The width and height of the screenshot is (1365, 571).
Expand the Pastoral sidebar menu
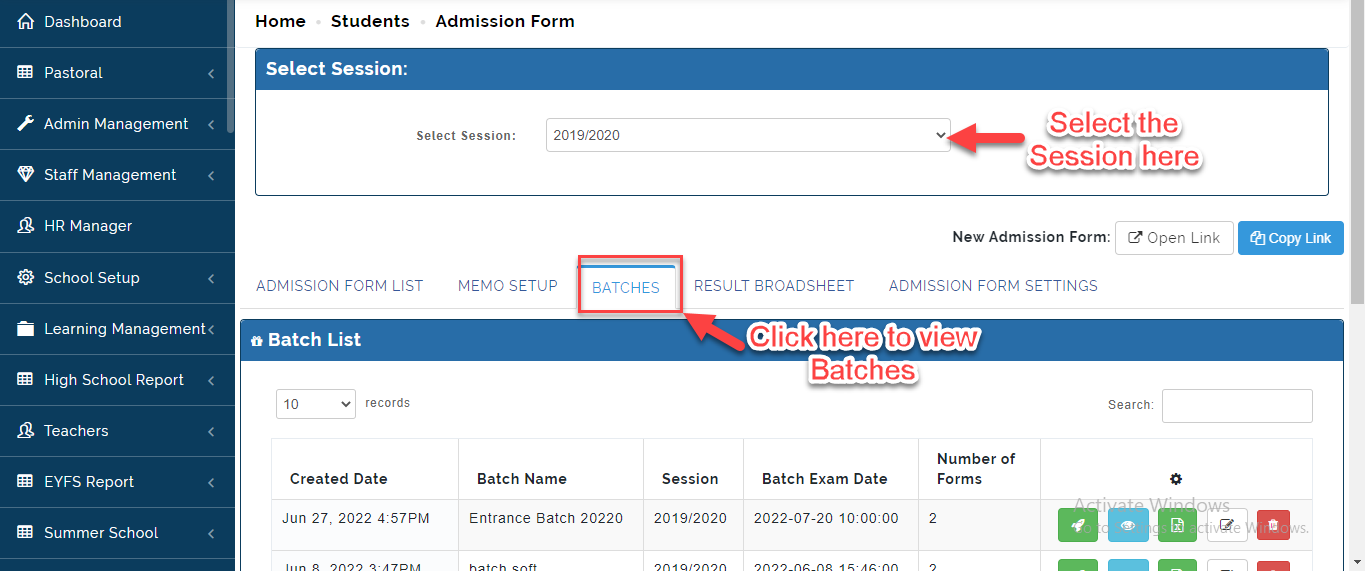point(211,73)
